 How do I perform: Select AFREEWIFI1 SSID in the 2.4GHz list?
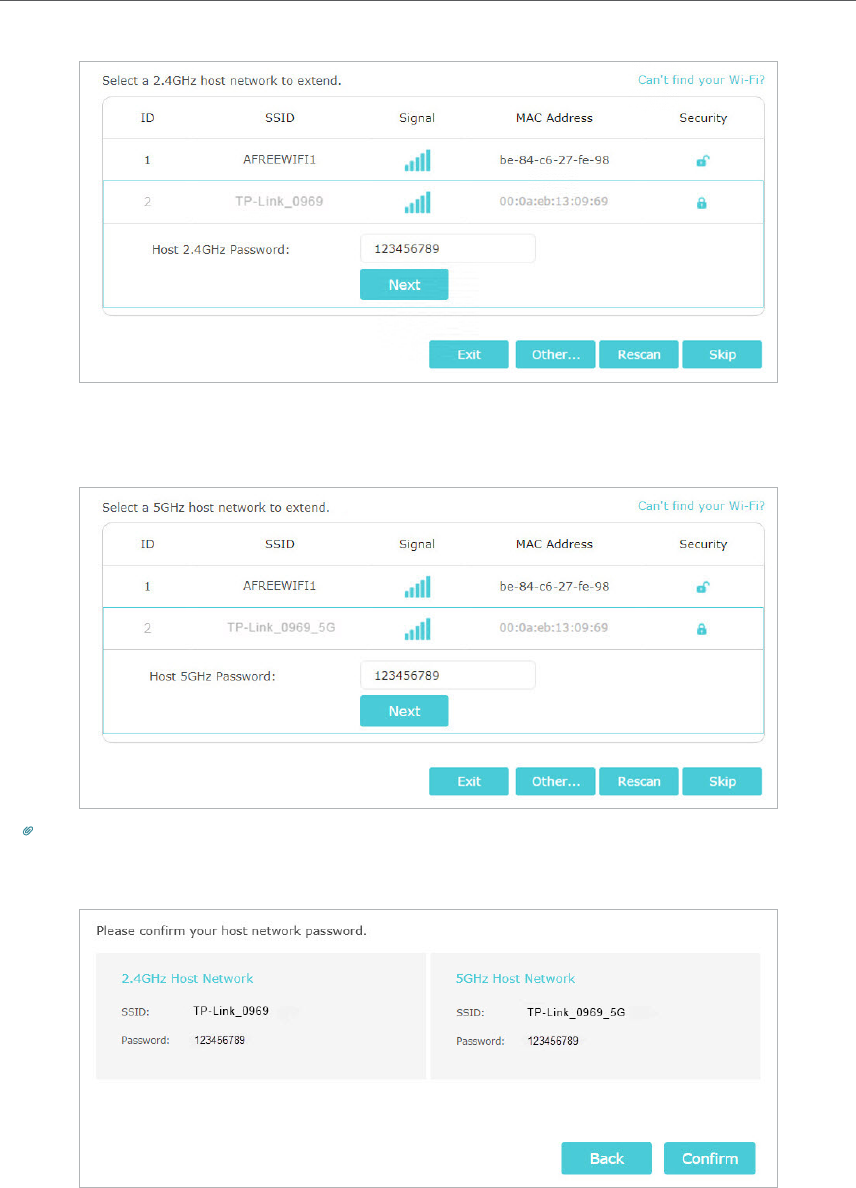pos(280,160)
